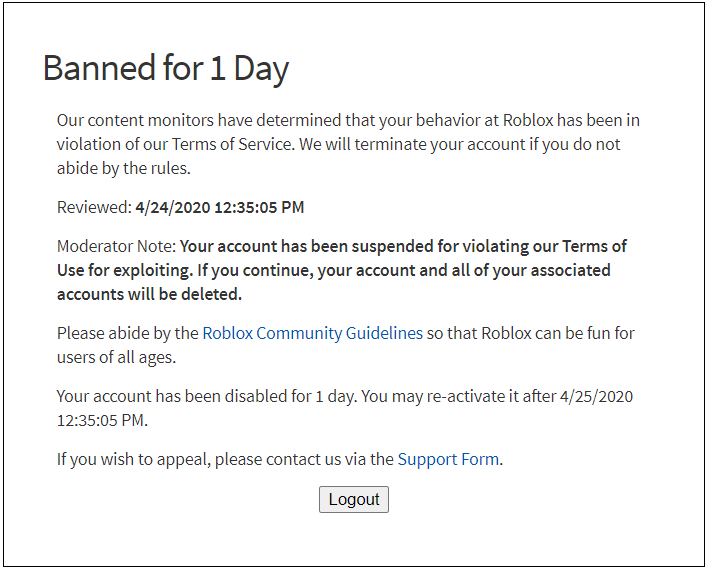Click the "users of all ages." text
Image resolution: width=706 pixels, height=569 pixels.
118,357
